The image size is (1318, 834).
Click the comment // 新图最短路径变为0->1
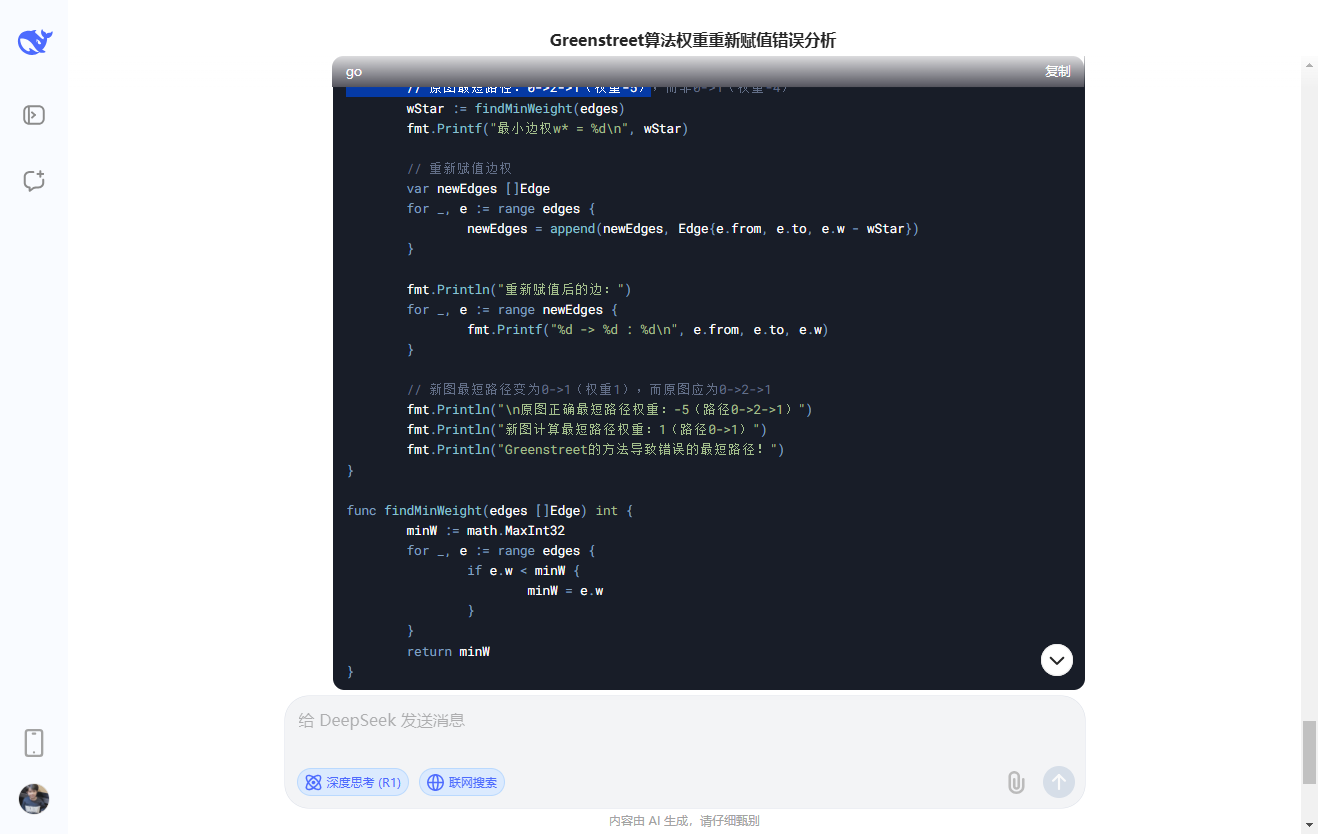[589, 389]
